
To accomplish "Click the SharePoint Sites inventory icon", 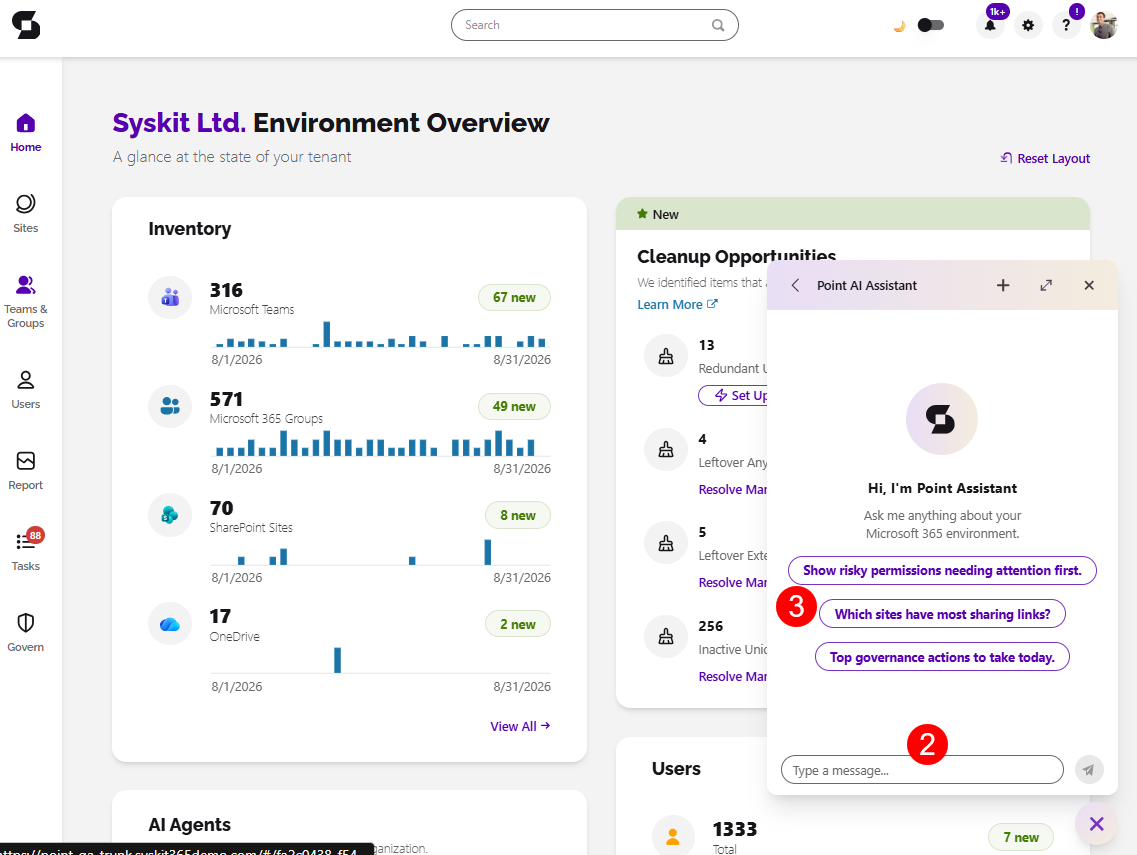I will point(170,515).
